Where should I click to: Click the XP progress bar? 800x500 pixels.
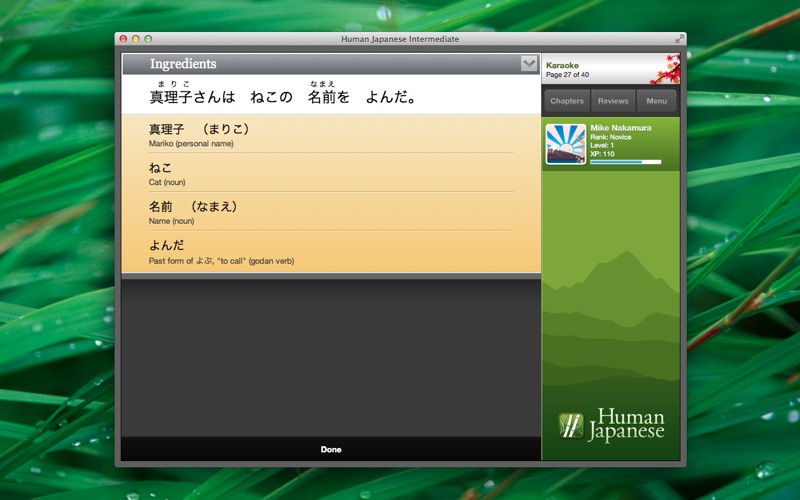point(625,161)
